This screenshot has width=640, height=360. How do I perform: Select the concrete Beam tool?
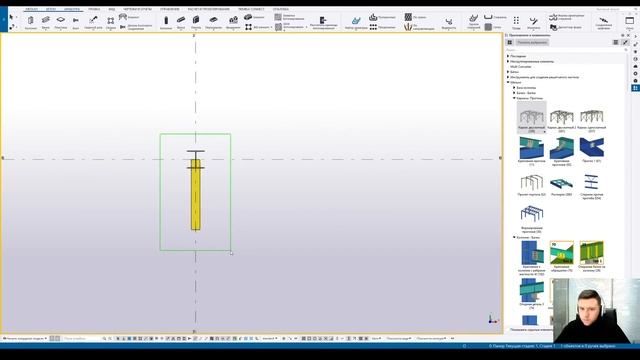coord(181,22)
